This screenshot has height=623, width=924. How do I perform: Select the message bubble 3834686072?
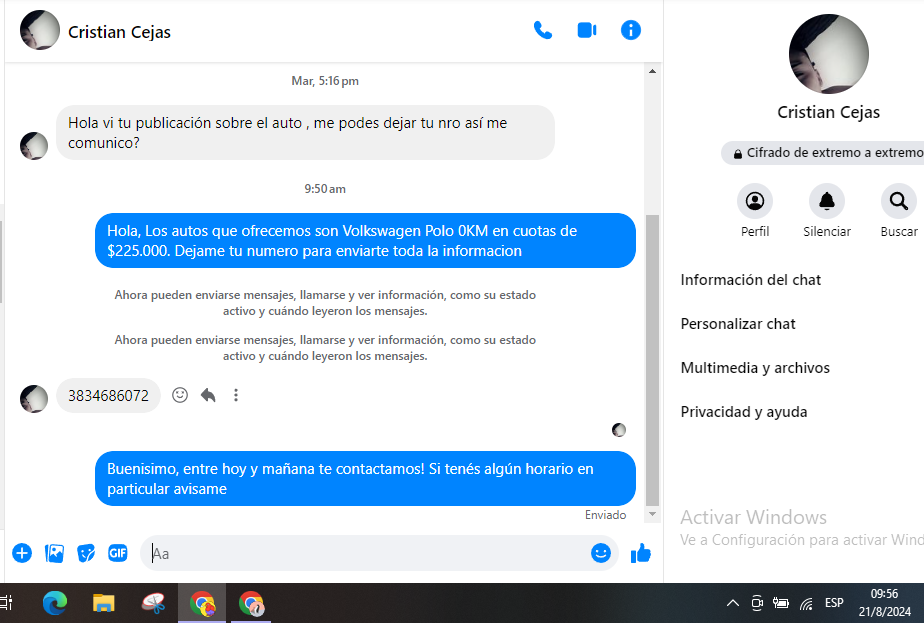point(108,395)
